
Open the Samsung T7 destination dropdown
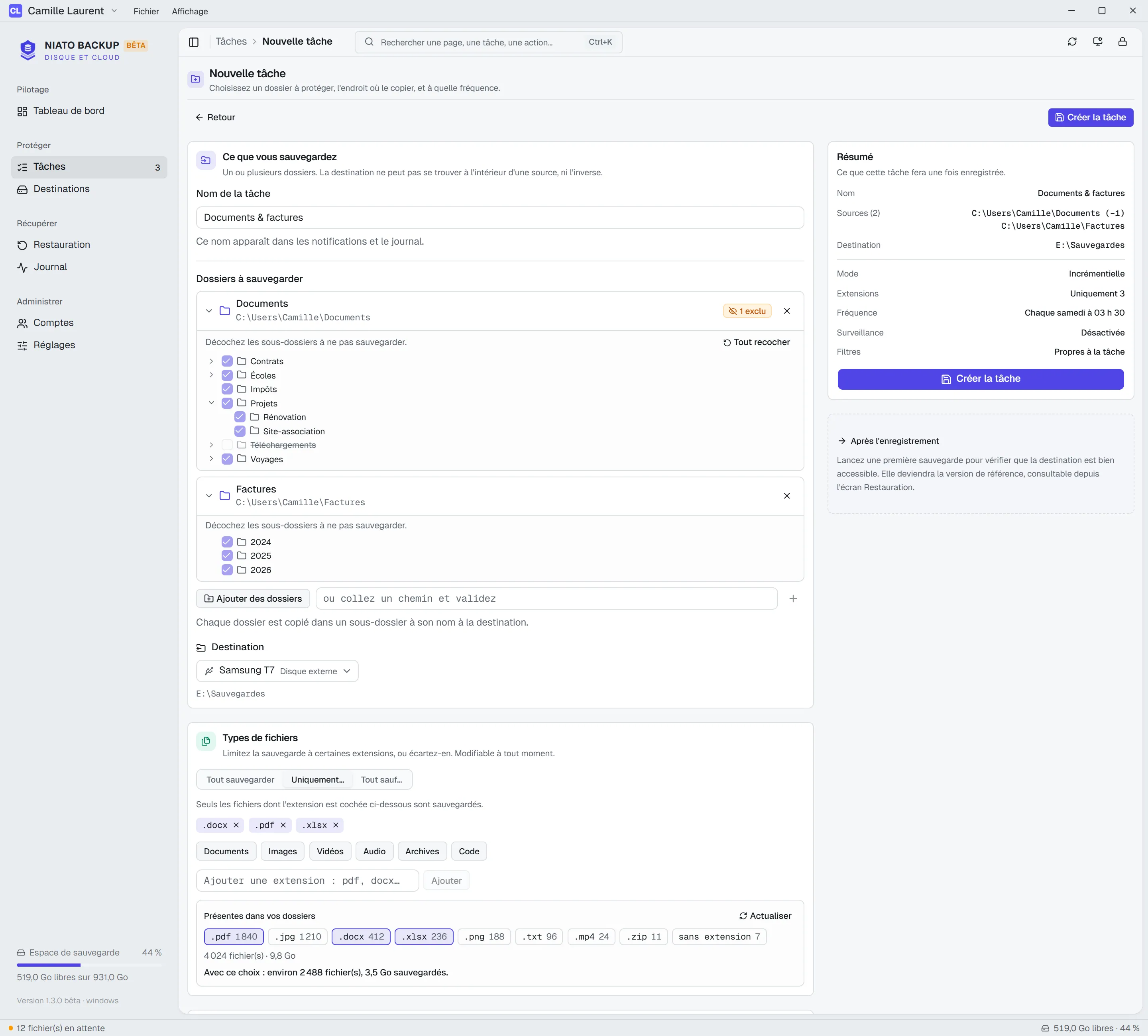[x=277, y=671]
